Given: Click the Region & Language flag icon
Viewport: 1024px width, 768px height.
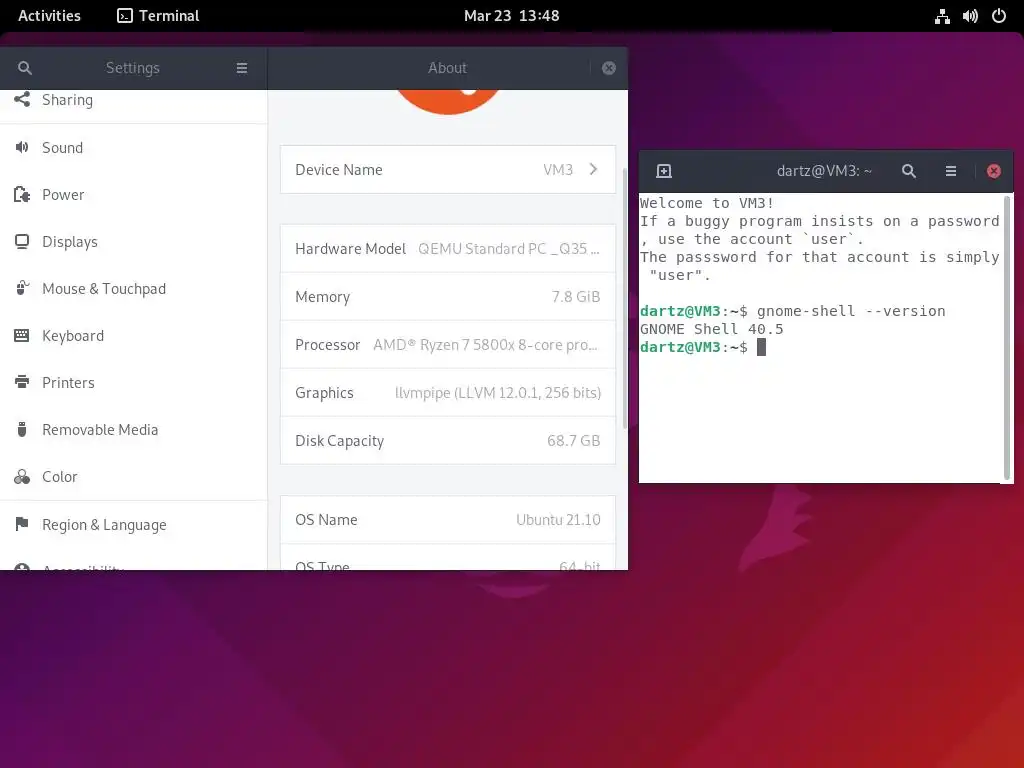Looking at the screenshot, I should point(22,524).
